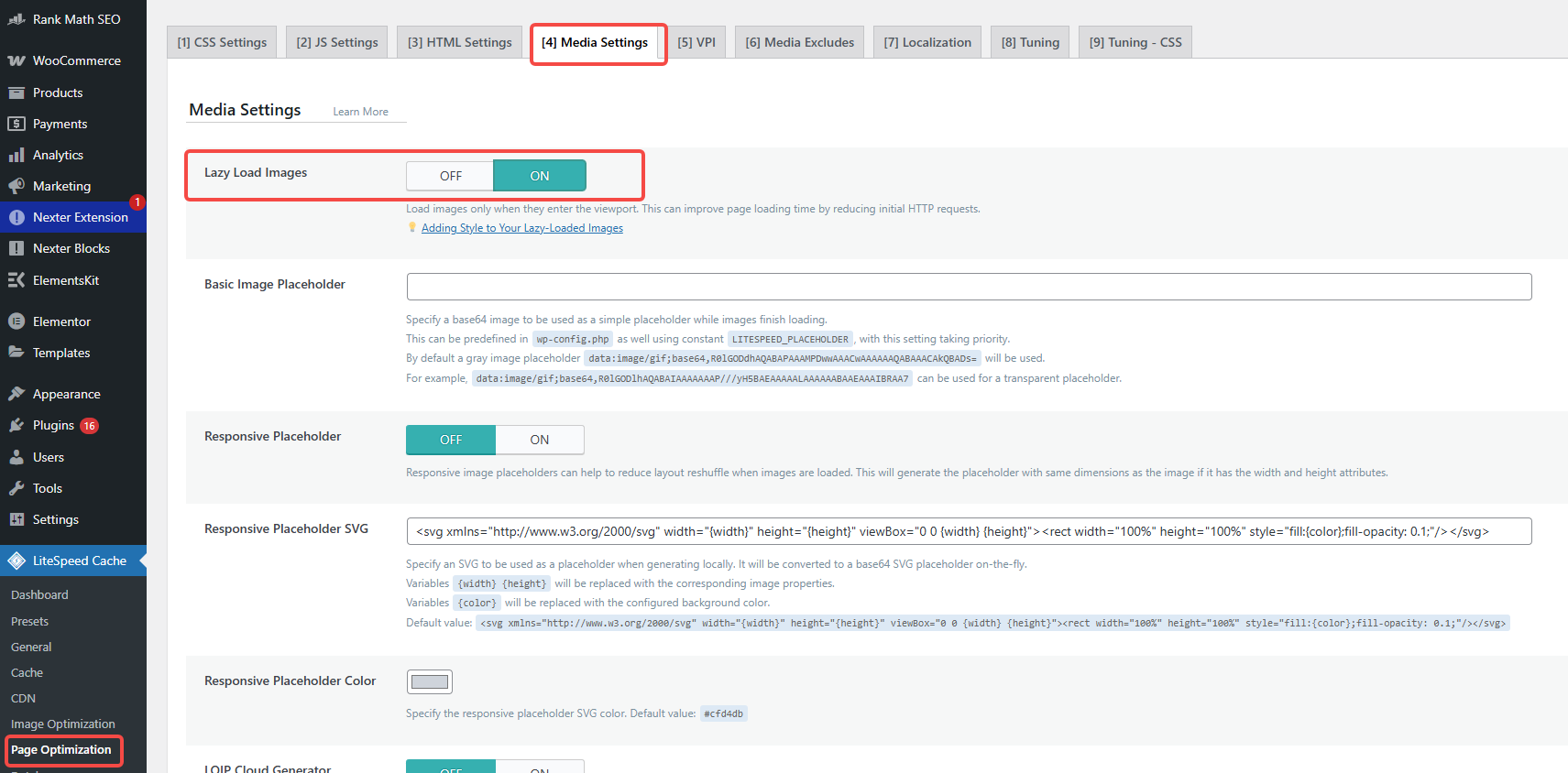Image resolution: width=1568 pixels, height=773 pixels.
Task: Open the Tools menu in sidebar
Action: coord(48,488)
